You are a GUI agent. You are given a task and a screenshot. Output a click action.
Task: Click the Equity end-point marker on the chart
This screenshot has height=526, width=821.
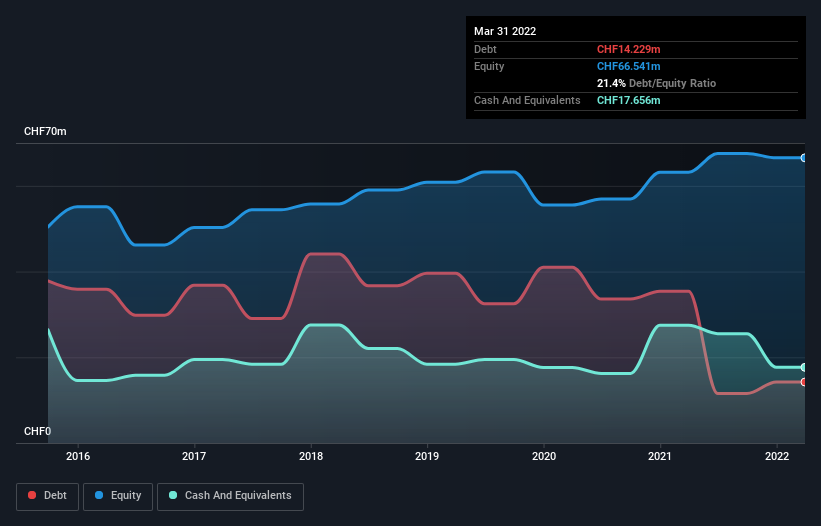[803, 158]
